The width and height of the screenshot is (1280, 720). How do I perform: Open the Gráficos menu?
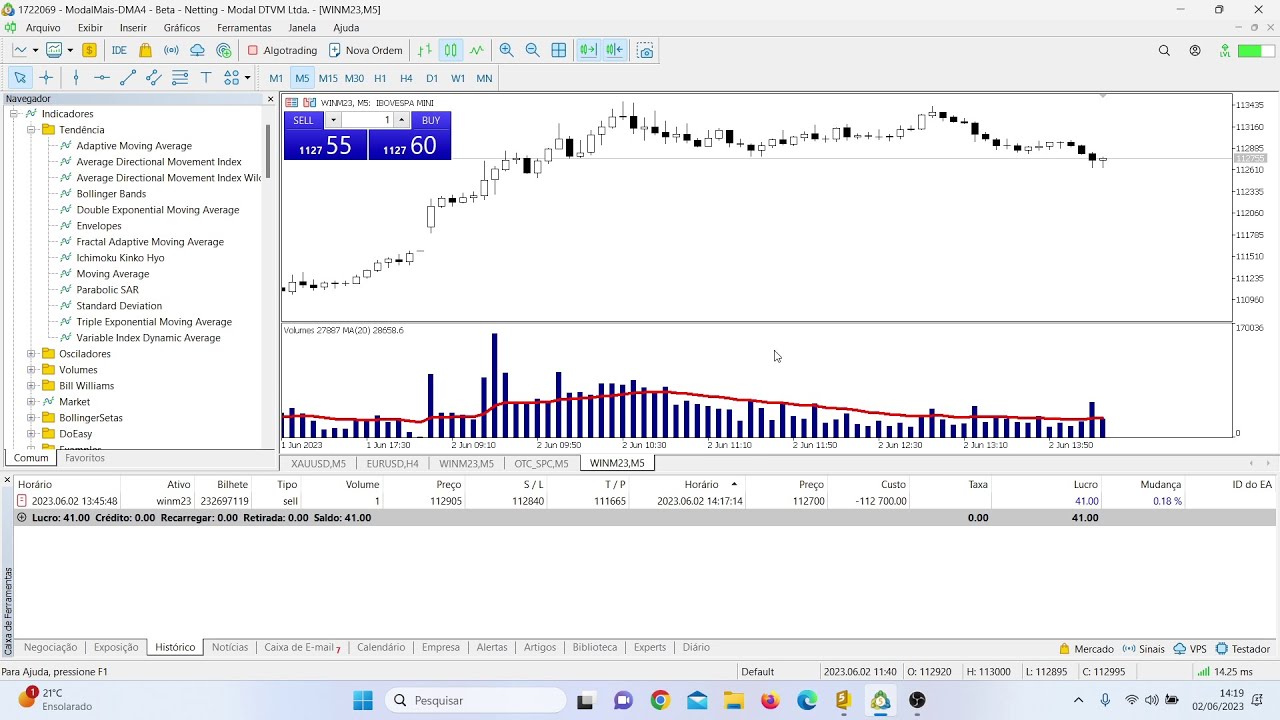coord(182,28)
